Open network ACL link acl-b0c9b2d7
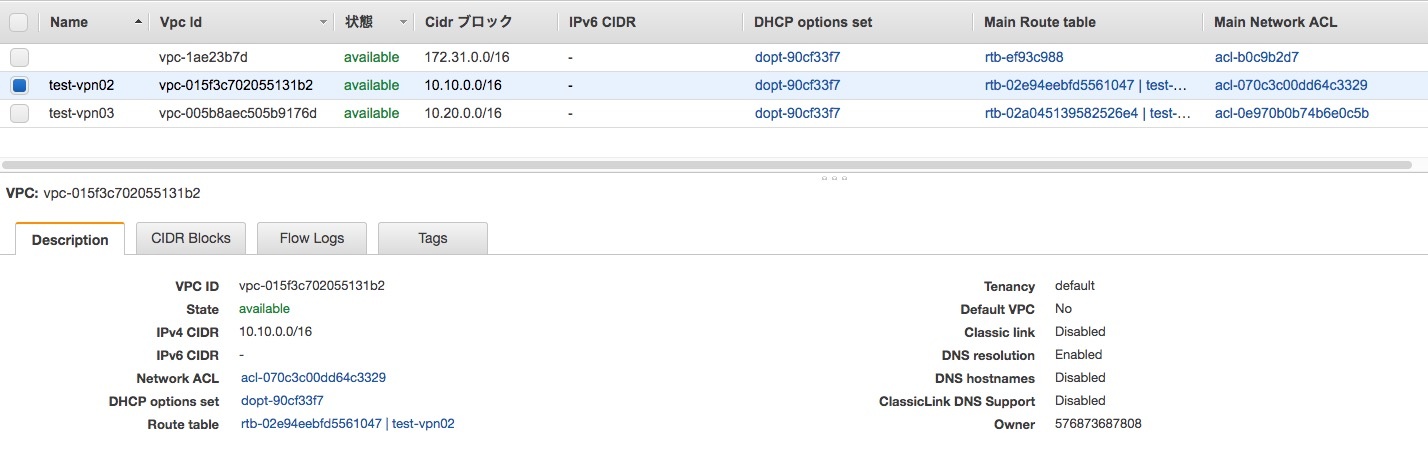The image size is (1428, 471). (1256, 57)
